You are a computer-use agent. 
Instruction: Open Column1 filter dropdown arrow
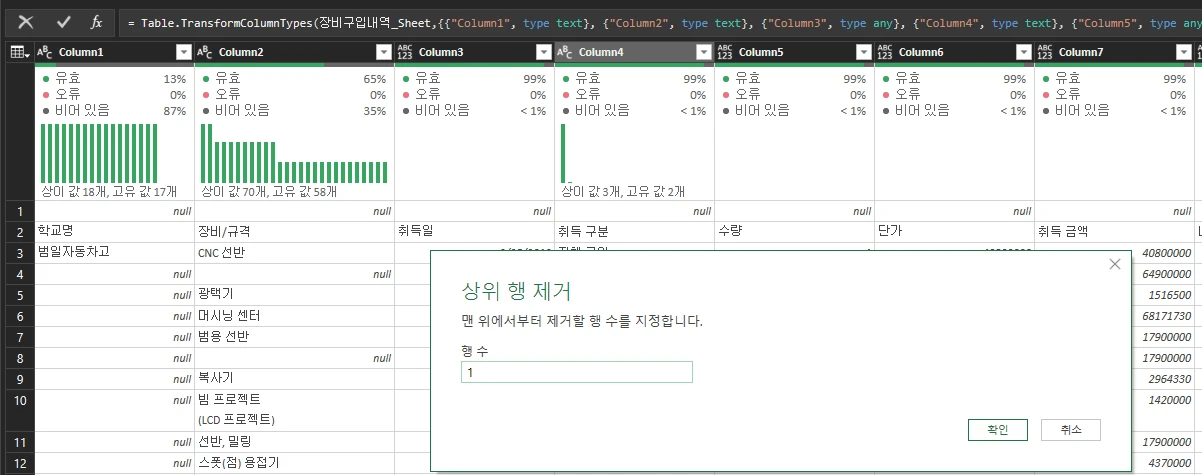click(183, 52)
